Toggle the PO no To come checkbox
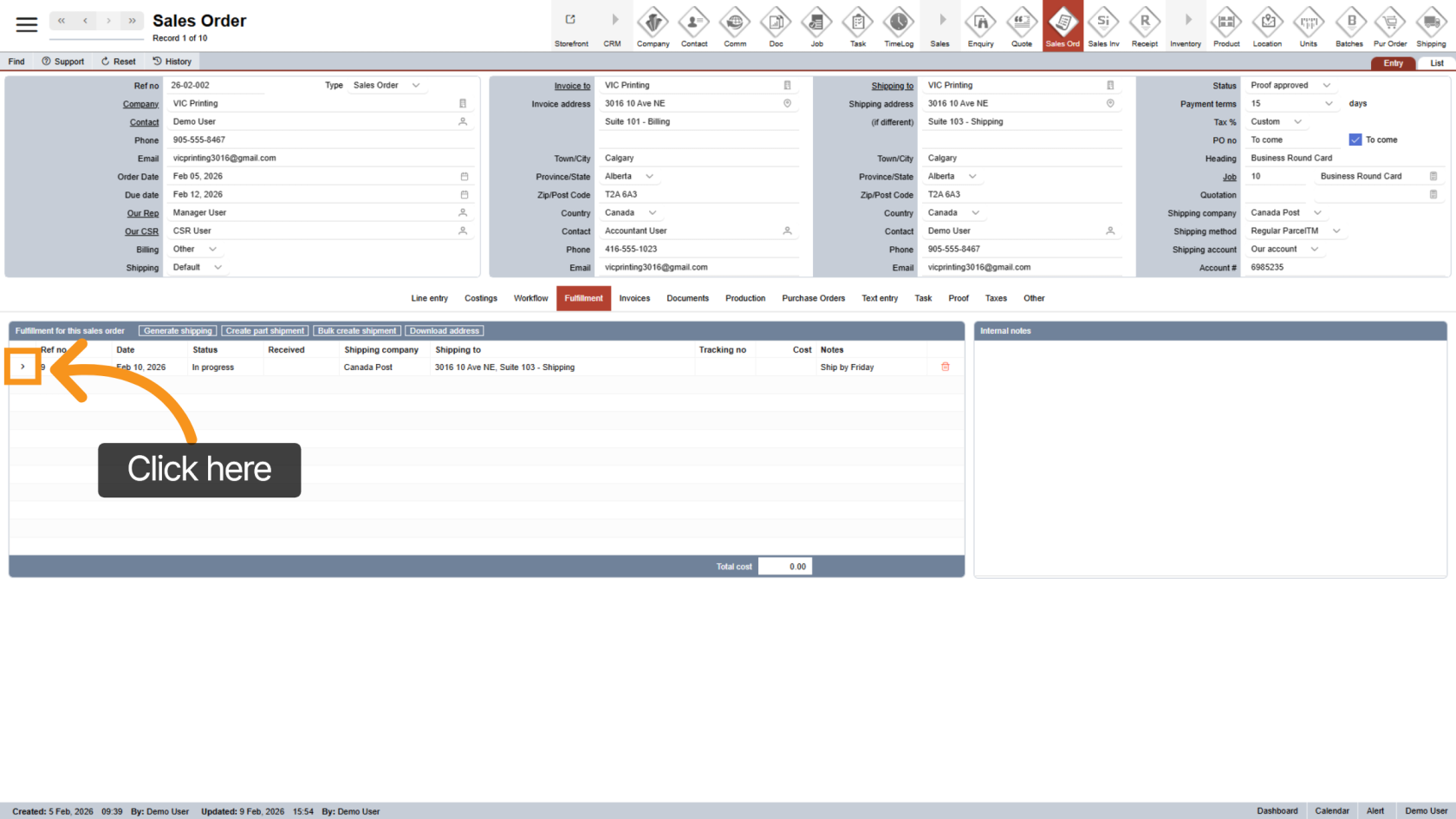 click(x=1355, y=140)
